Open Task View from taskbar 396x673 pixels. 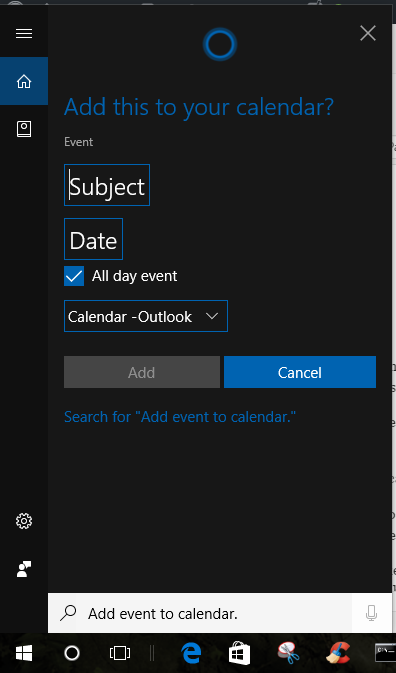click(120, 653)
